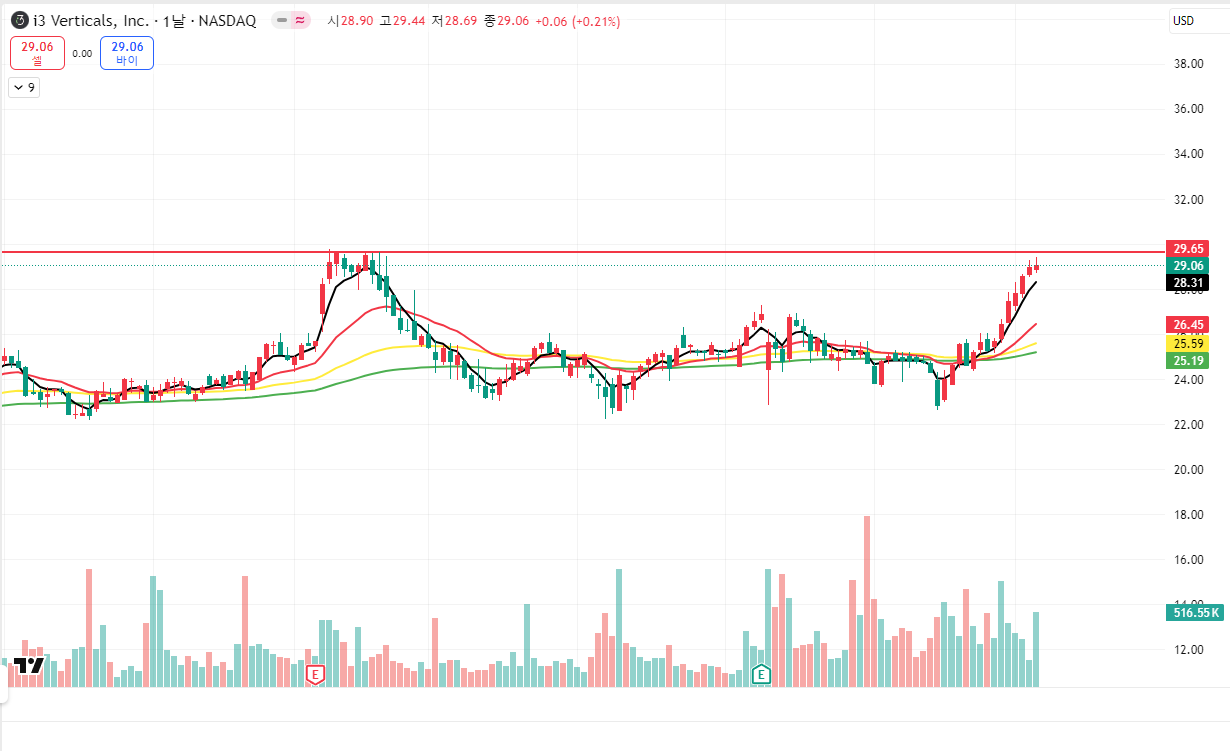Screen dimensions: 1230x751
Task: Click the 22.00 price axis label
Action: click(1188, 425)
